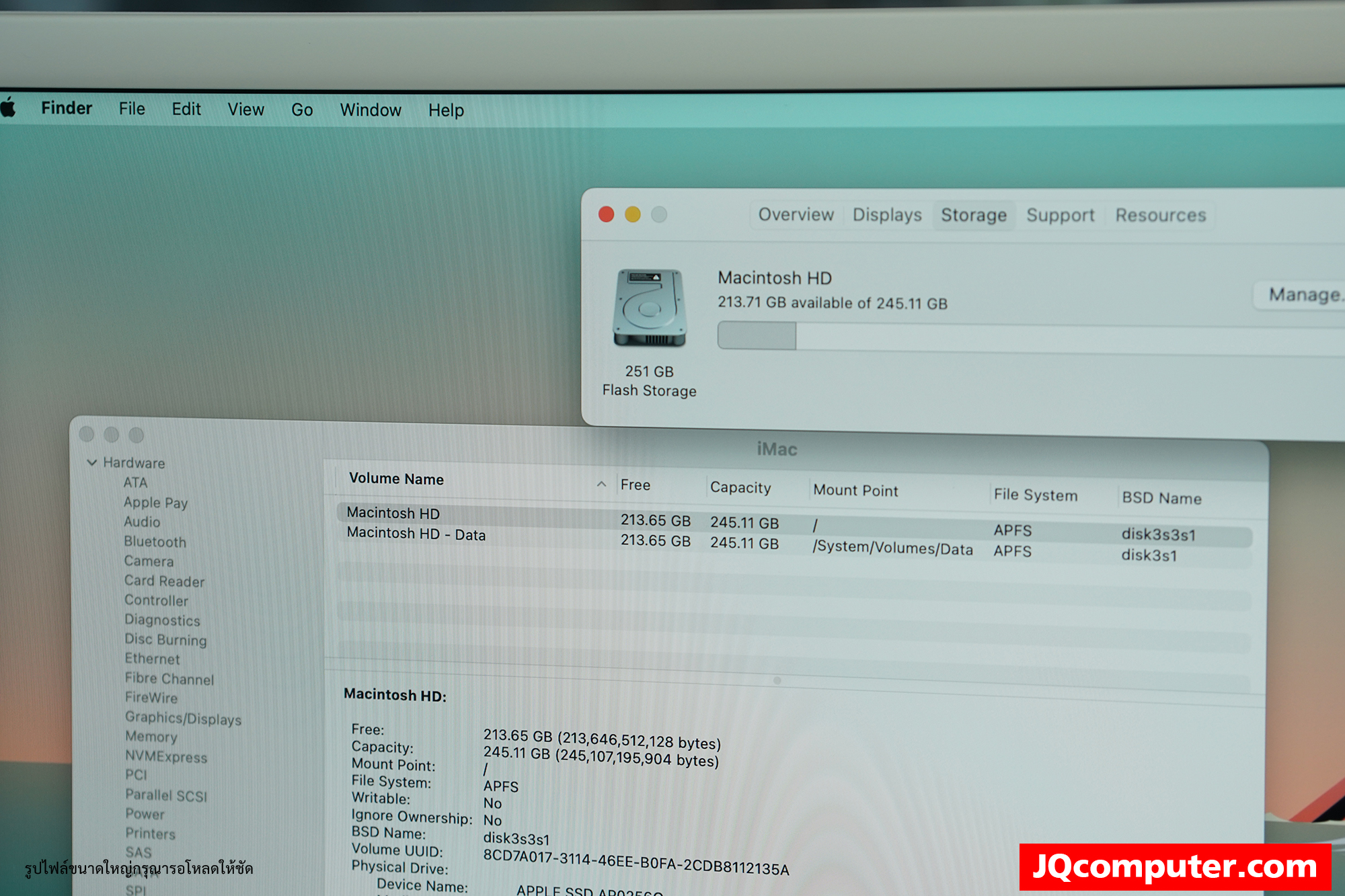Open the Help menu

tap(446, 110)
